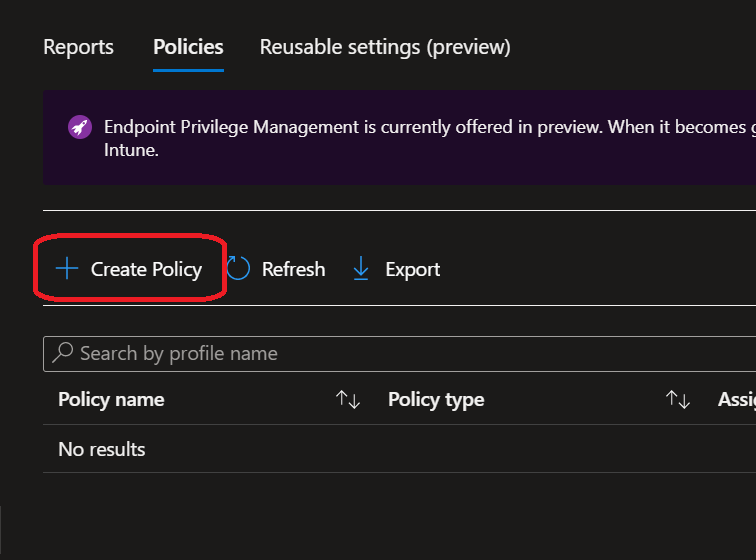The image size is (756, 560).
Task: Click the No results table row
Action: pos(102,449)
